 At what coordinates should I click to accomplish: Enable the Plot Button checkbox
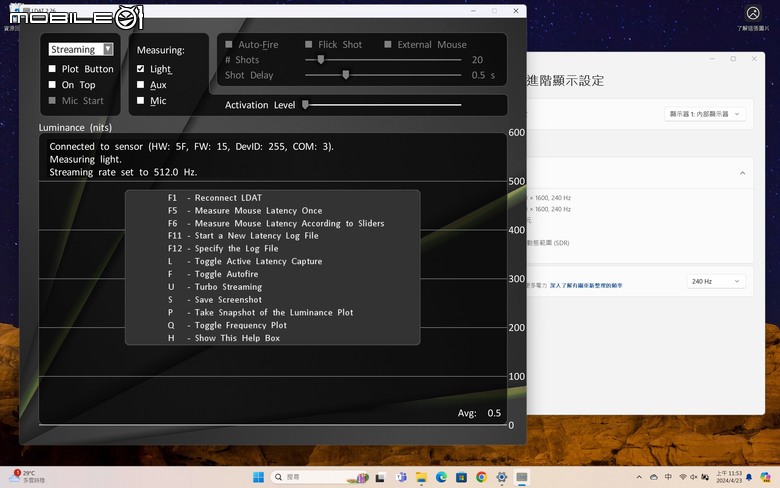pos(52,69)
